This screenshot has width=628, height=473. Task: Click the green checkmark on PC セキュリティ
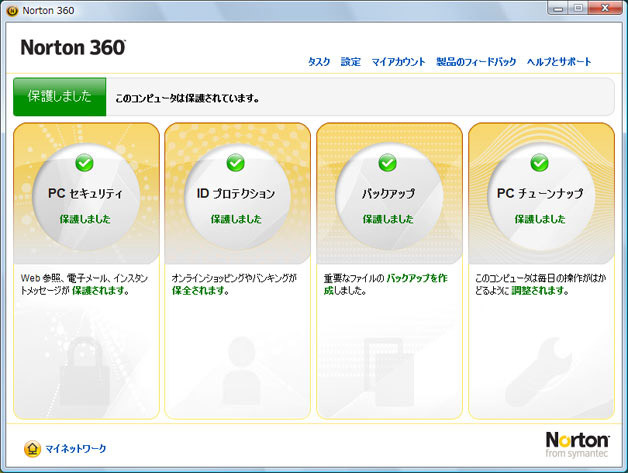click(x=84, y=163)
